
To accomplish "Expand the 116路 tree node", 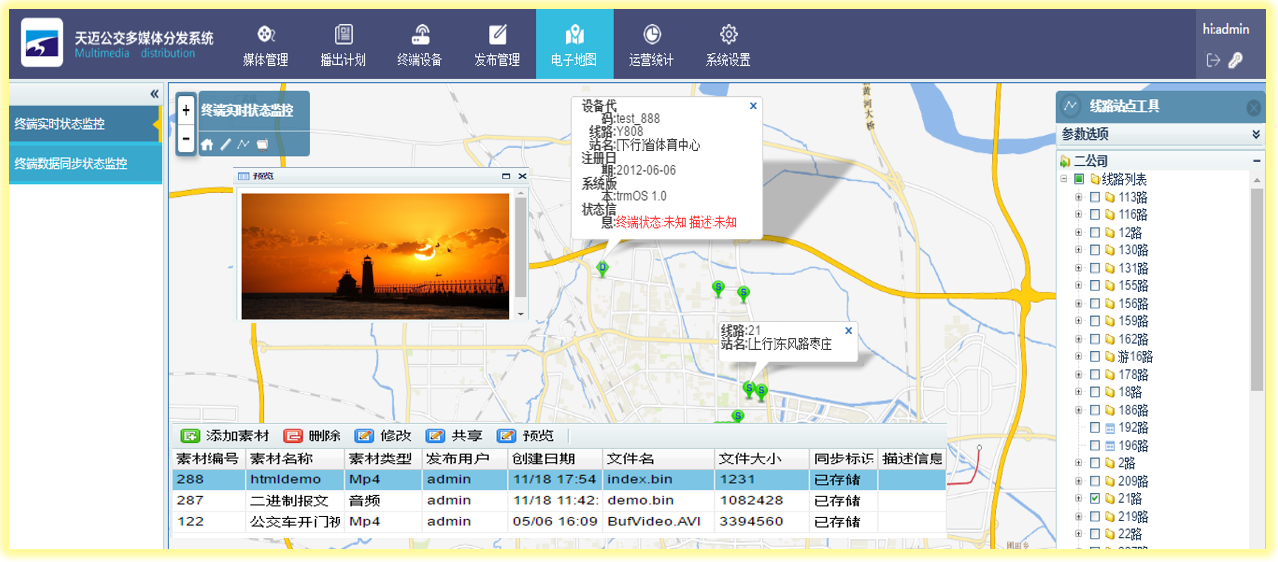I will click(x=1078, y=215).
